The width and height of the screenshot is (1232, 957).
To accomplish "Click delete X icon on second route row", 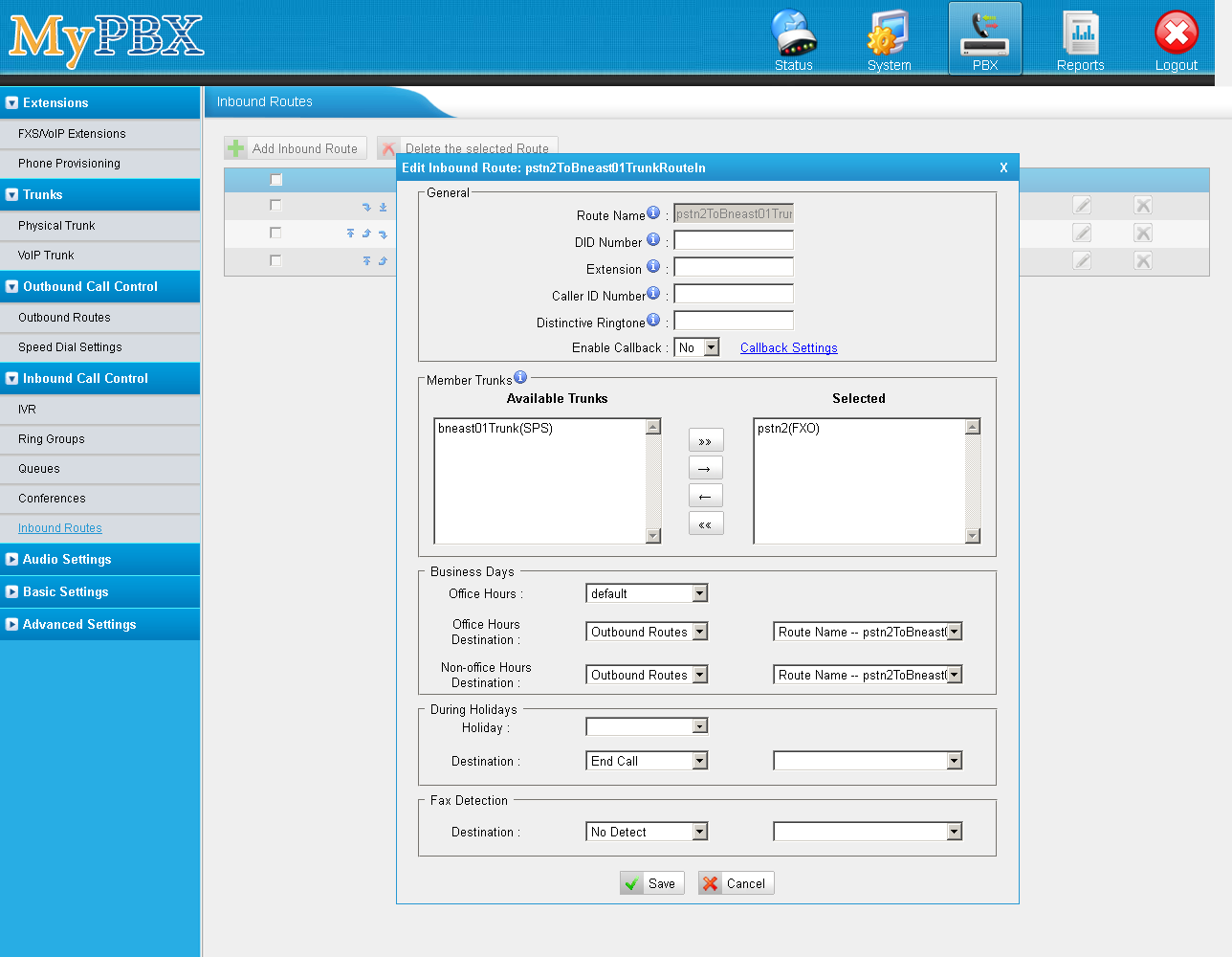I will click(1143, 233).
